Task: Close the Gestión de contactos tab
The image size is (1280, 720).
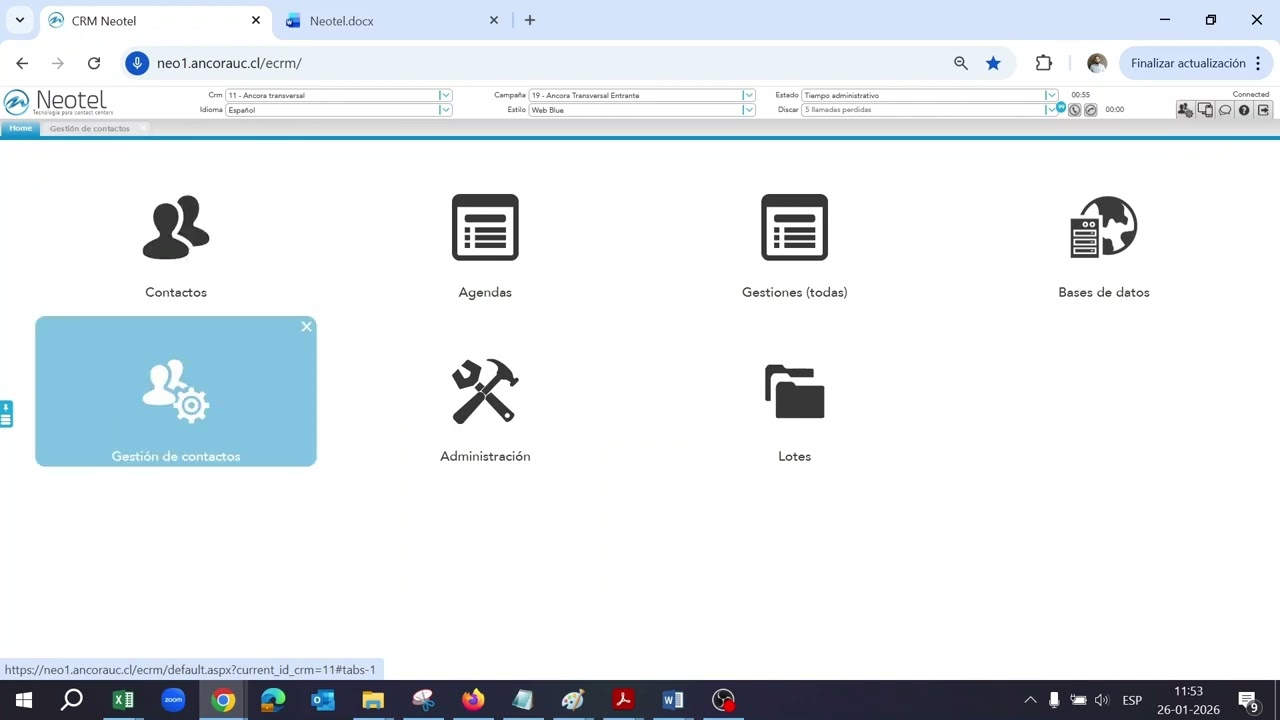Action: tap(144, 128)
